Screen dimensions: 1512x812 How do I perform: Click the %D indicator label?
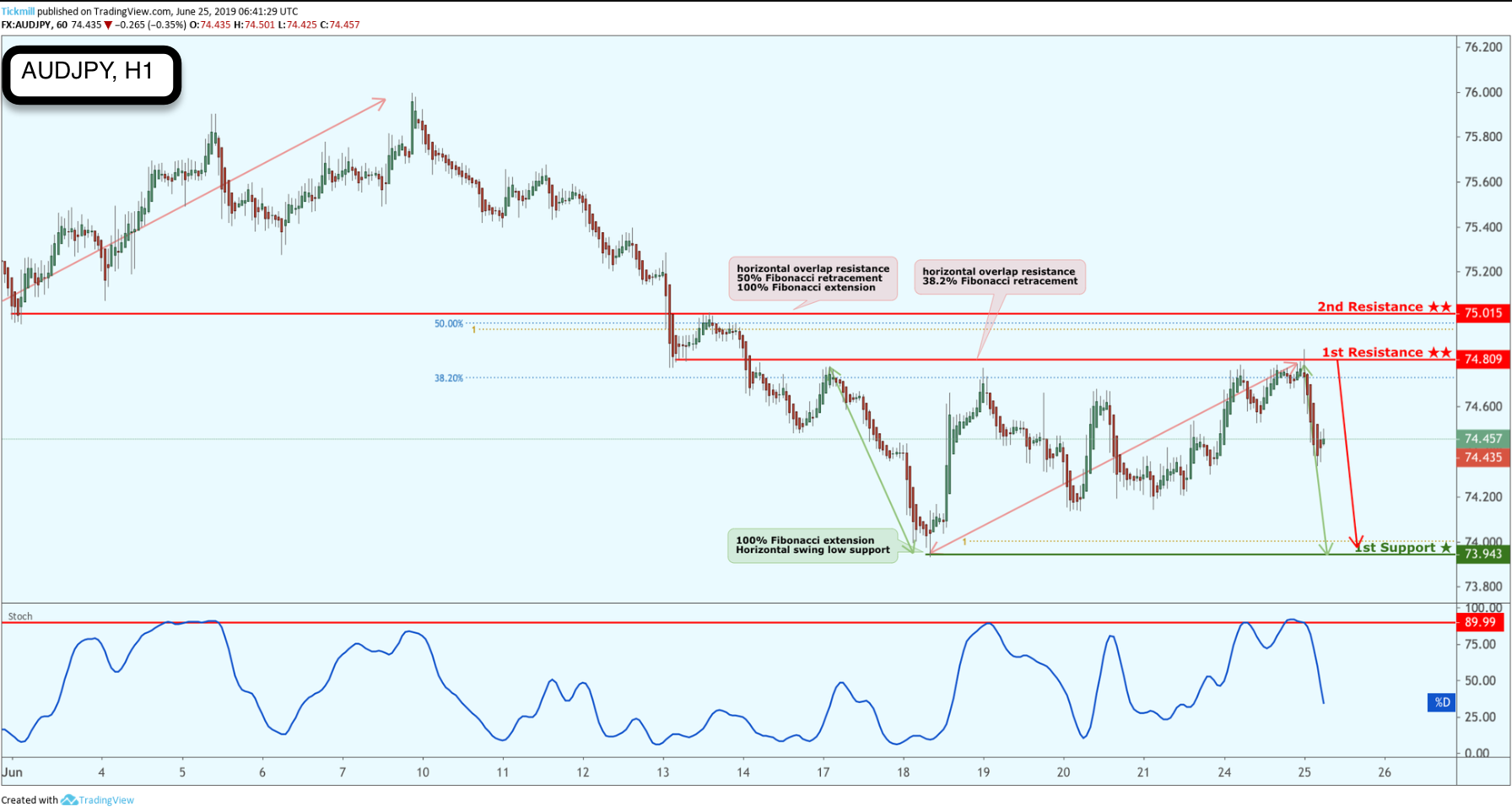pos(1443,701)
